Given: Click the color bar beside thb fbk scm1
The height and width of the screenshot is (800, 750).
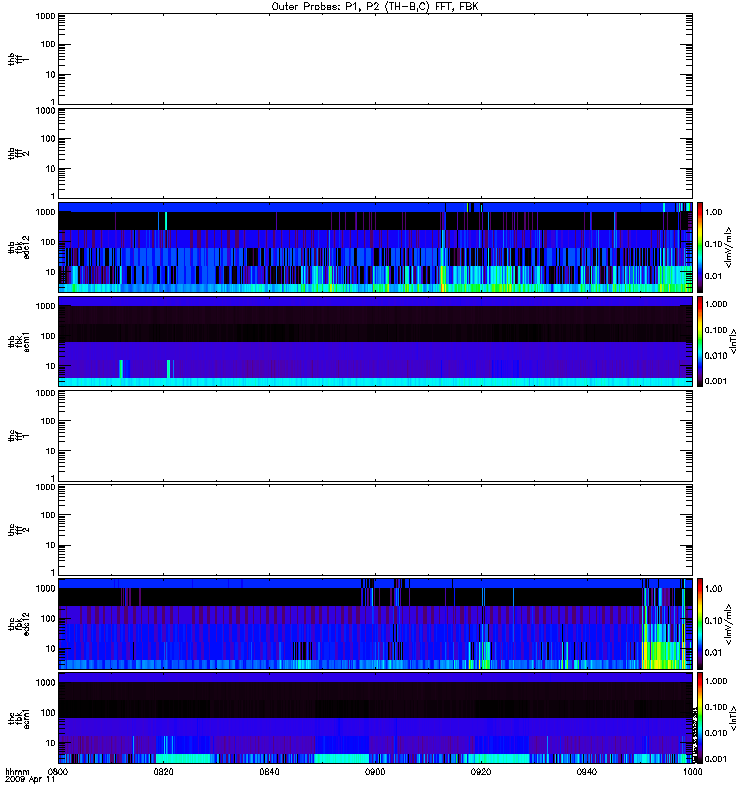Looking at the screenshot, I should tap(700, 341).
